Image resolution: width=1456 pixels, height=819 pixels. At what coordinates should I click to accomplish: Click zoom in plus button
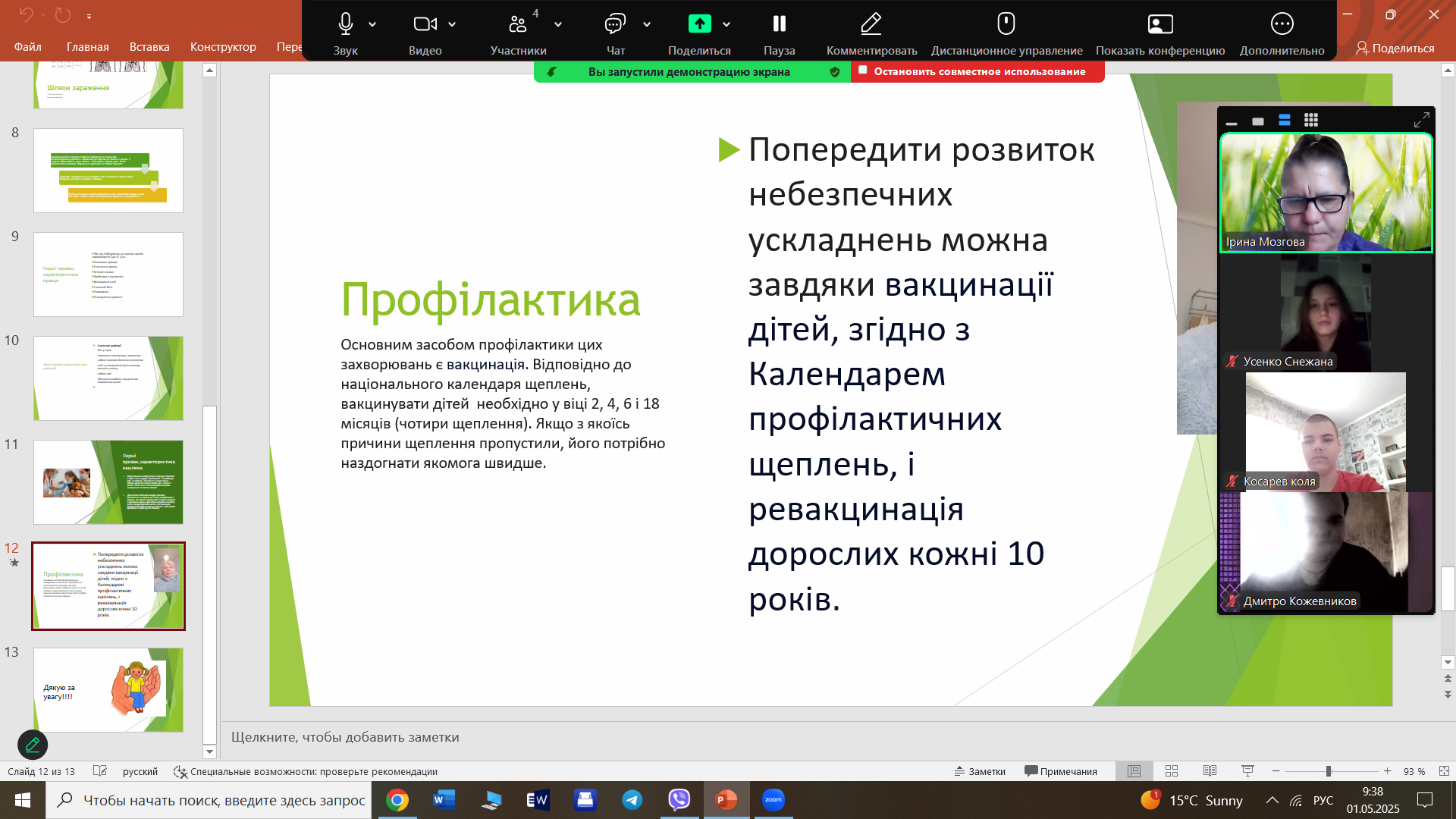1387,771
